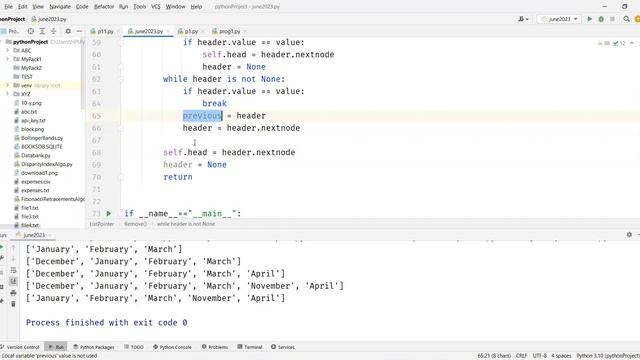This screenshot has height=360, width=640.
Task: Hide the Project tool window
Action: (79, 31)
